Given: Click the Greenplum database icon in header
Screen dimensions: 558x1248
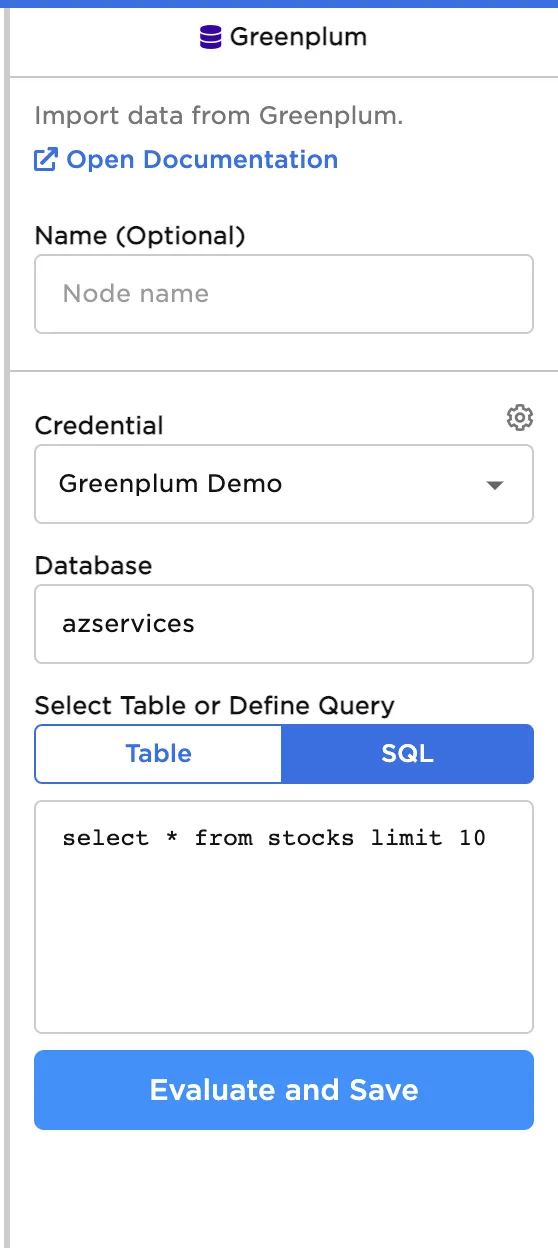Looking at the screenshot, I should pos(210,38).
